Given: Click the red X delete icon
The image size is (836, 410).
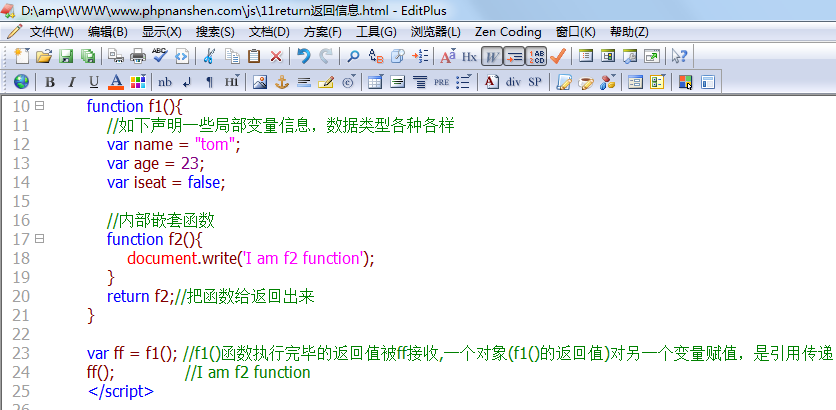Looking at the screenshot, I should (x=276, y=56).
